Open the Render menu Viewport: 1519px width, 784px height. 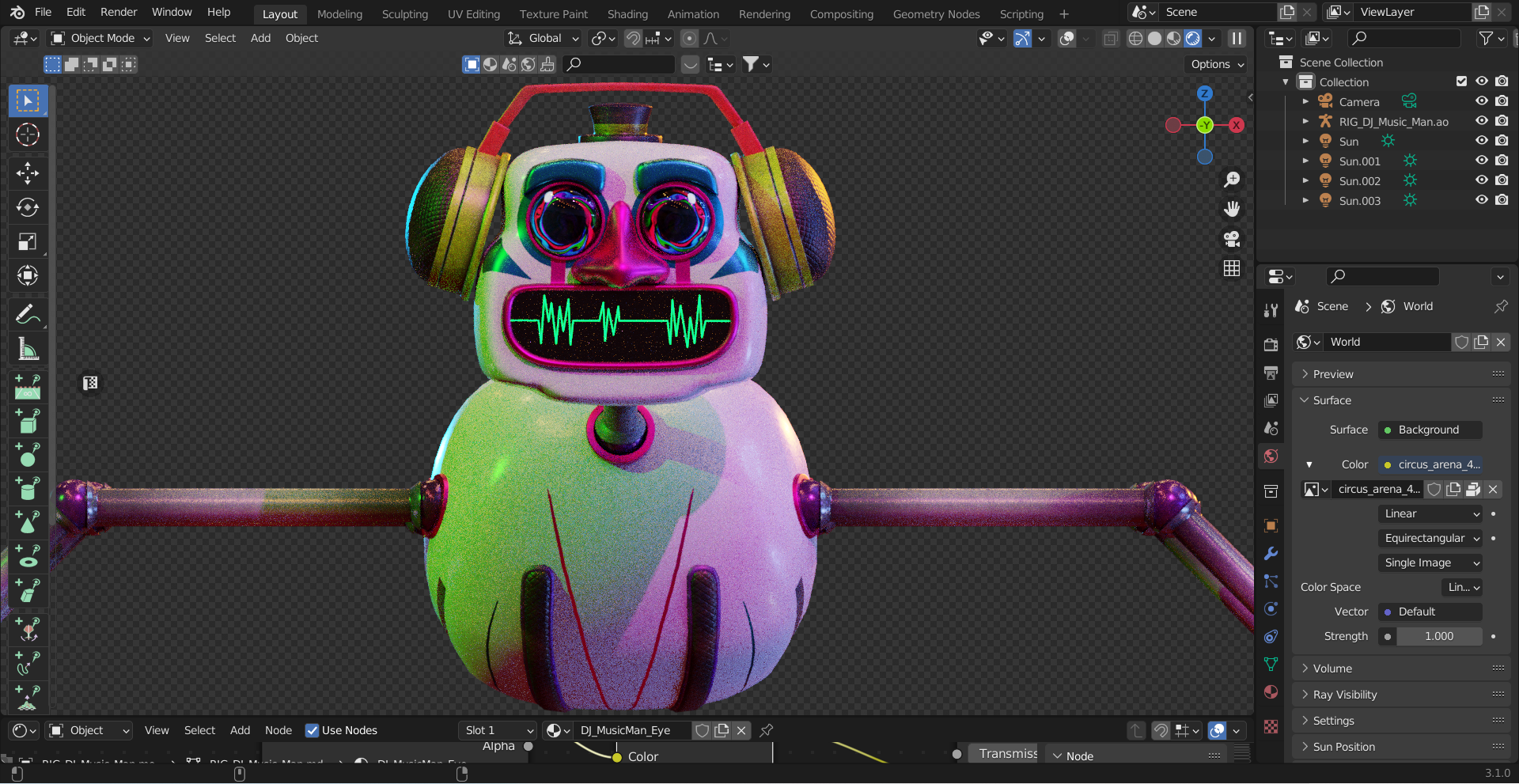pos(119,12)
